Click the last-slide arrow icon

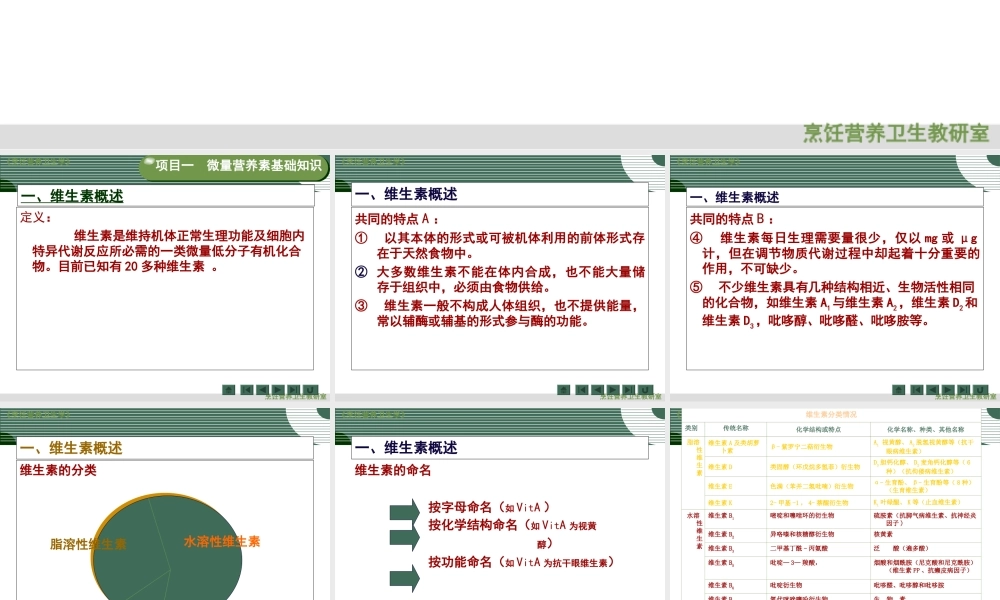click(x=293, y=388)
